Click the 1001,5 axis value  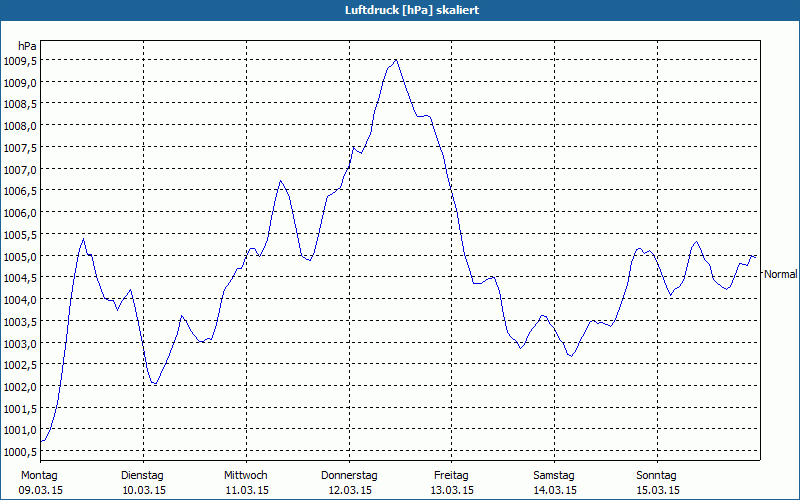pos(20,408)
